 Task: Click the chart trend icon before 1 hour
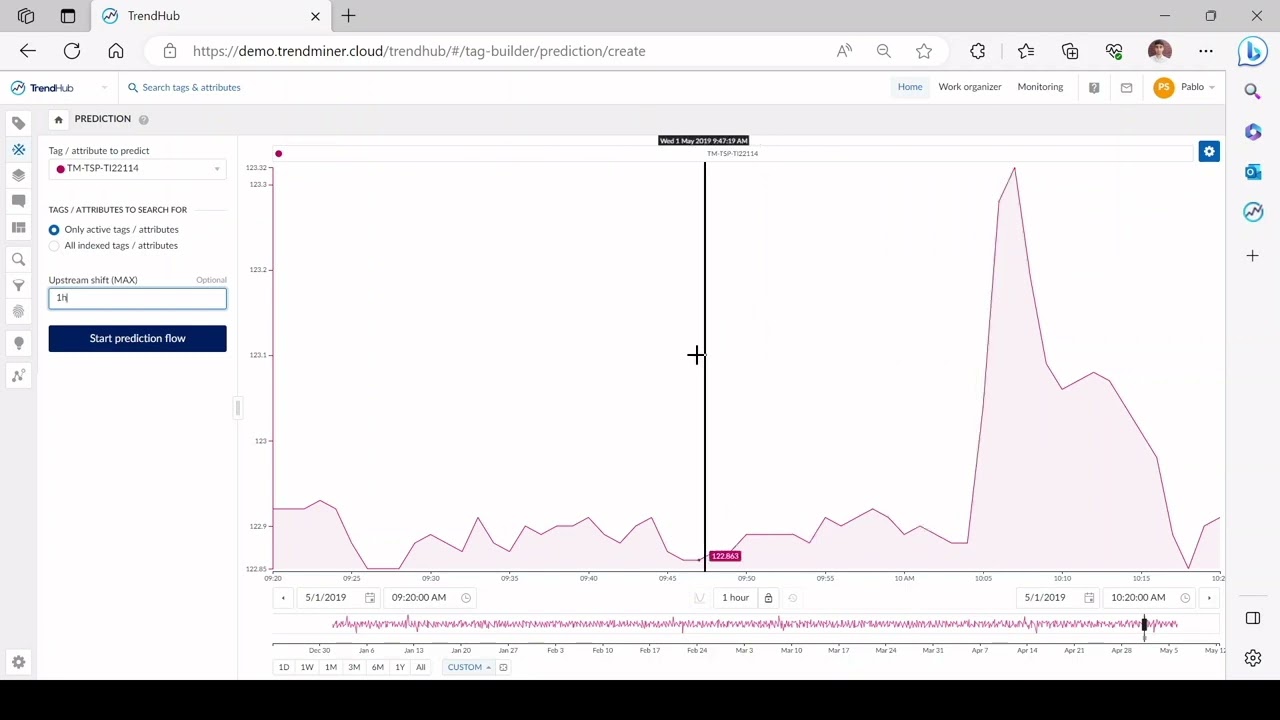[x=700, y=598]
